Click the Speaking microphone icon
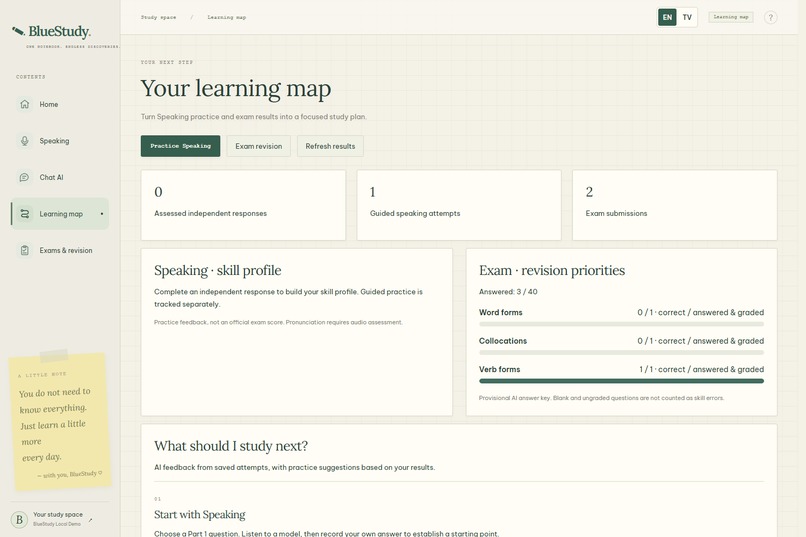Viewport: 806px width, 537px height. [x=24, y=141]
